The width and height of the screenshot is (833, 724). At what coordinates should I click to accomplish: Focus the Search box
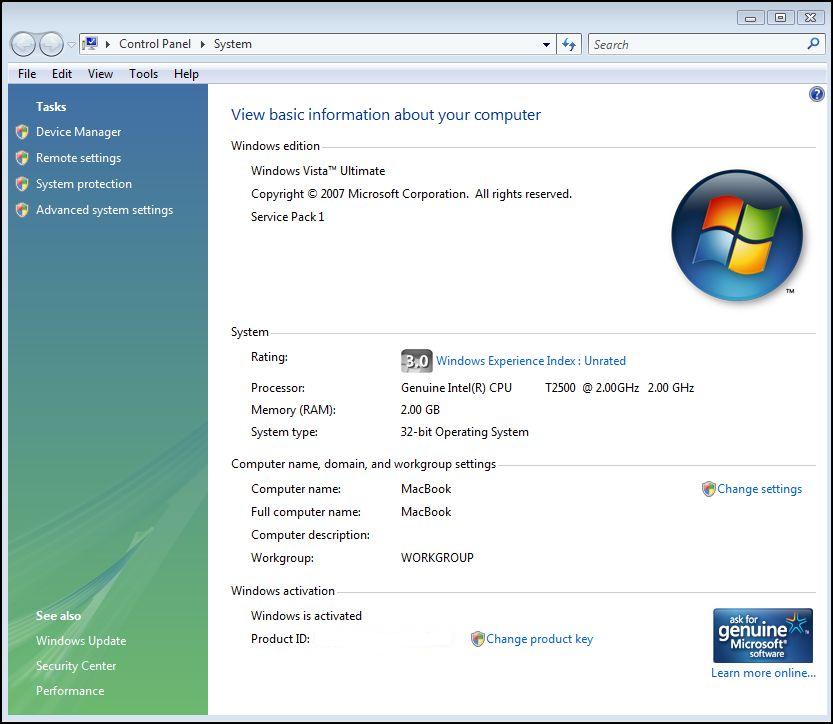coord(707,45)
